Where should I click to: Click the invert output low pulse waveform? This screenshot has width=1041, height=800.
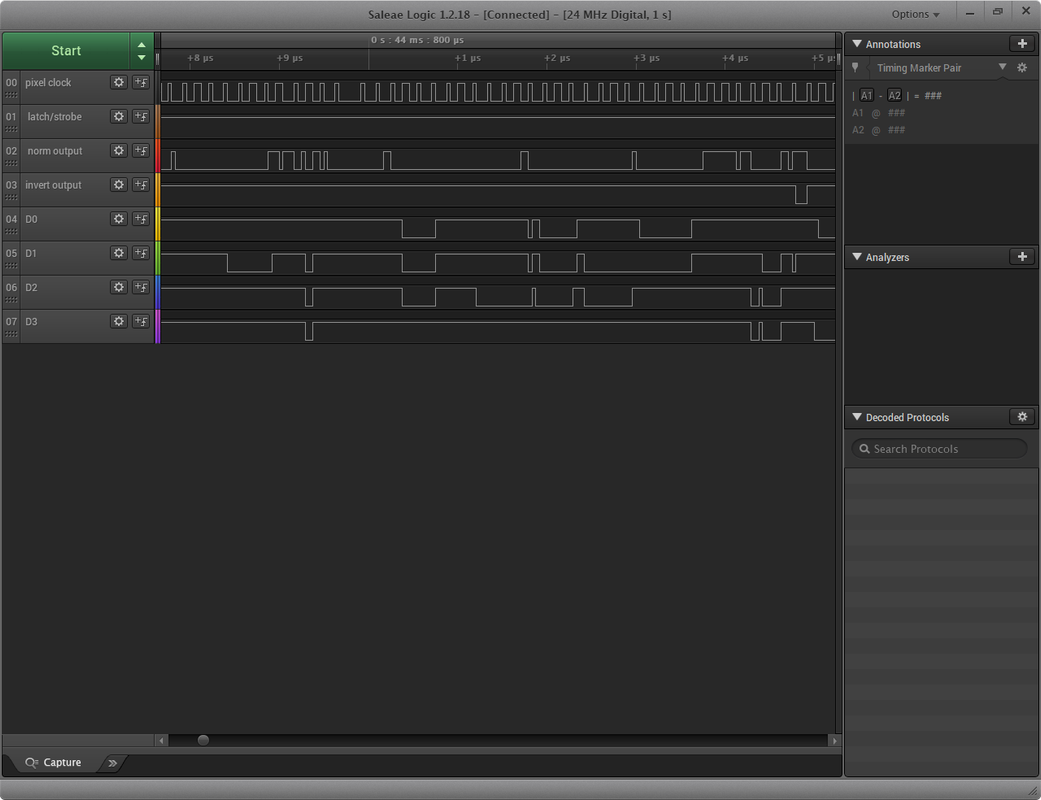[801, 195]
